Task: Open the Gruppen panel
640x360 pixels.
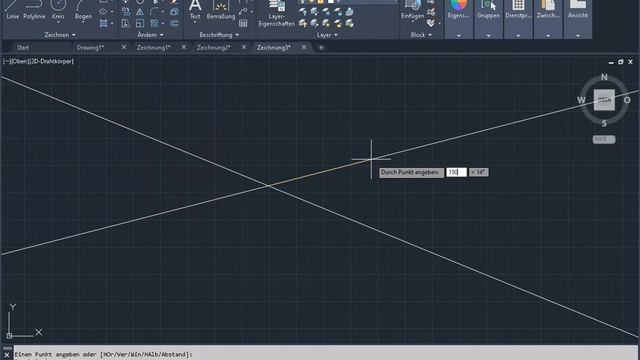Action: pyautogui.click(x=488, y=9)
